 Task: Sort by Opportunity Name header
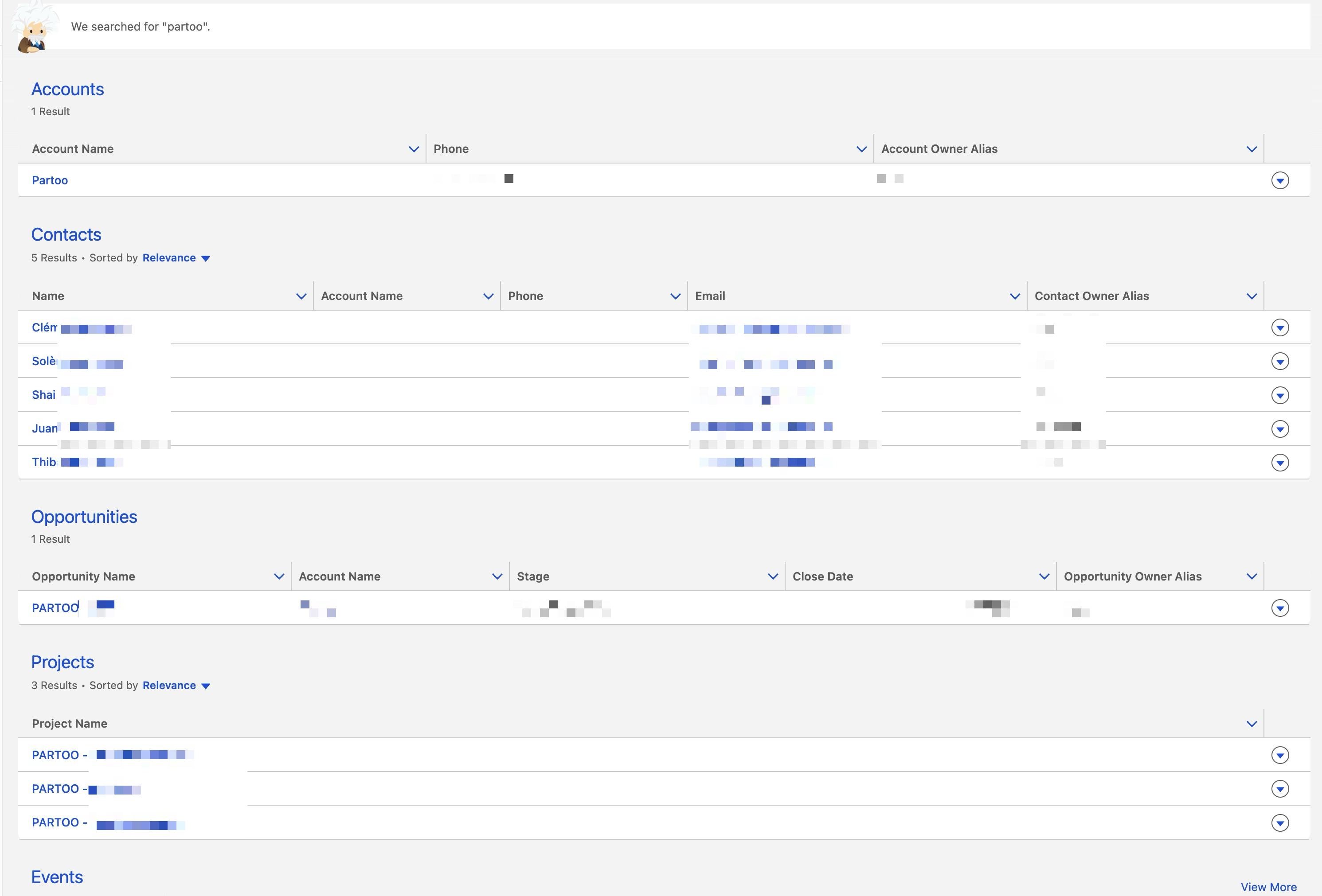[84, 577]
